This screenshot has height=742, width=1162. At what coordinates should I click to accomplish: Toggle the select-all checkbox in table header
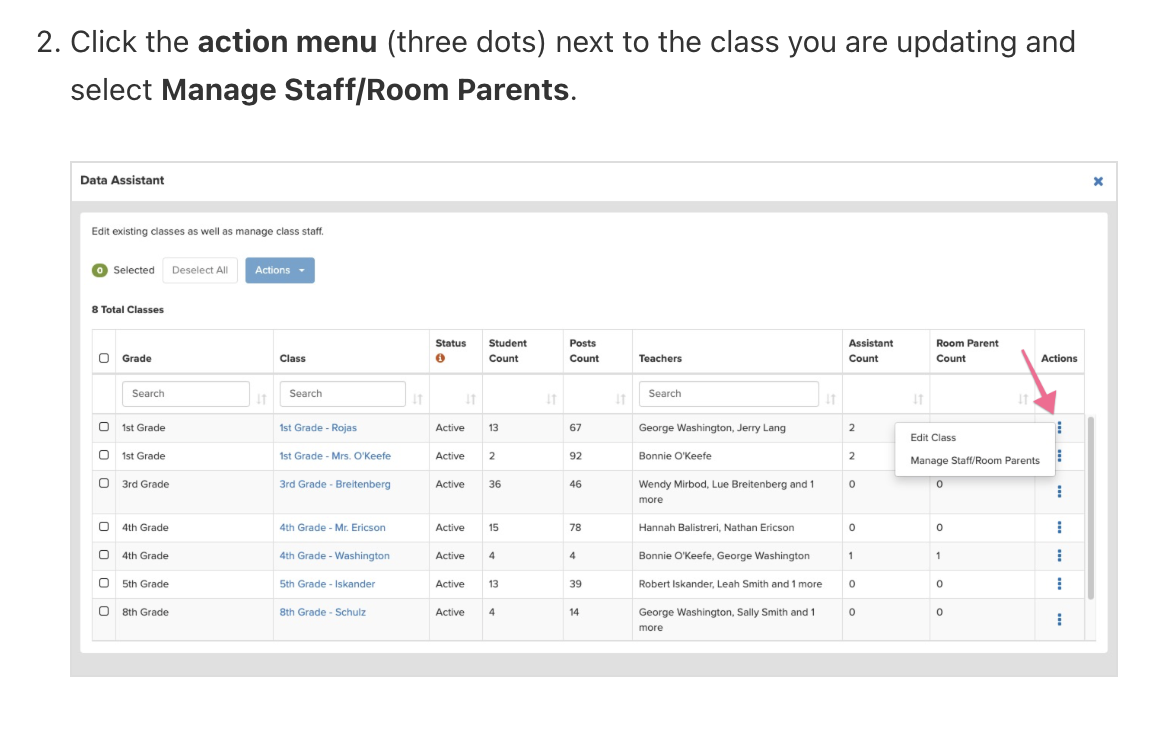pos(104,358)
